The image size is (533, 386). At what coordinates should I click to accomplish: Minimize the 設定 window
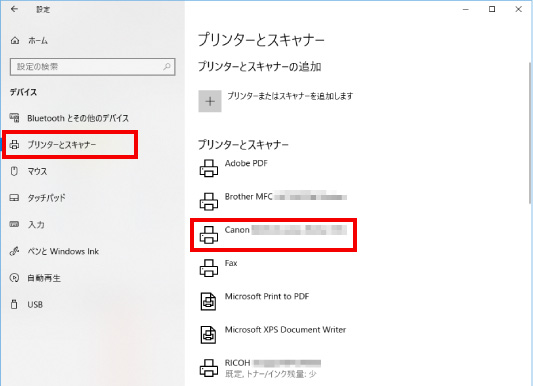[x=466, y=10]
